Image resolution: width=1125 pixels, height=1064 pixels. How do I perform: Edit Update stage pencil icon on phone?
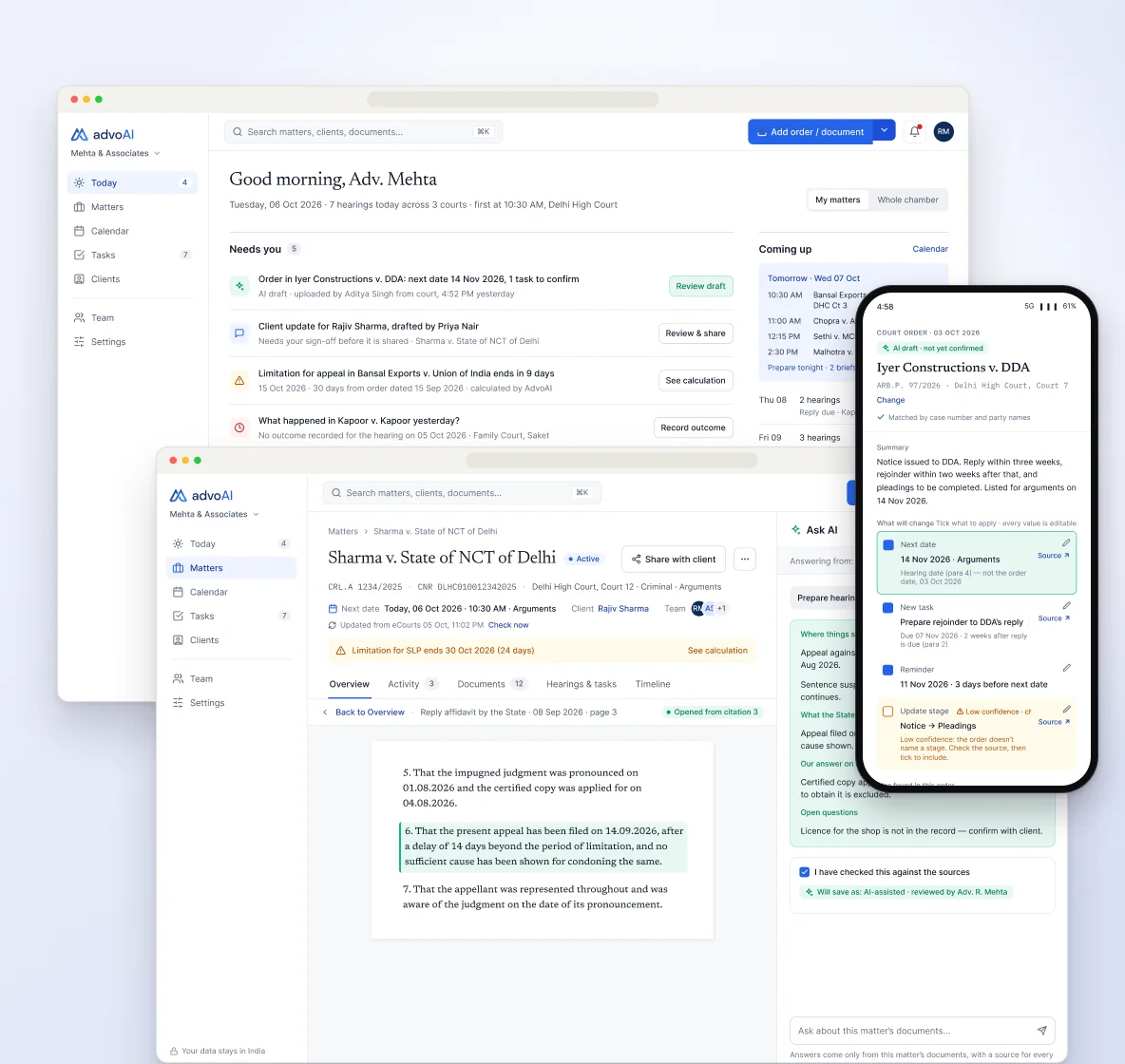point(1066,709)
